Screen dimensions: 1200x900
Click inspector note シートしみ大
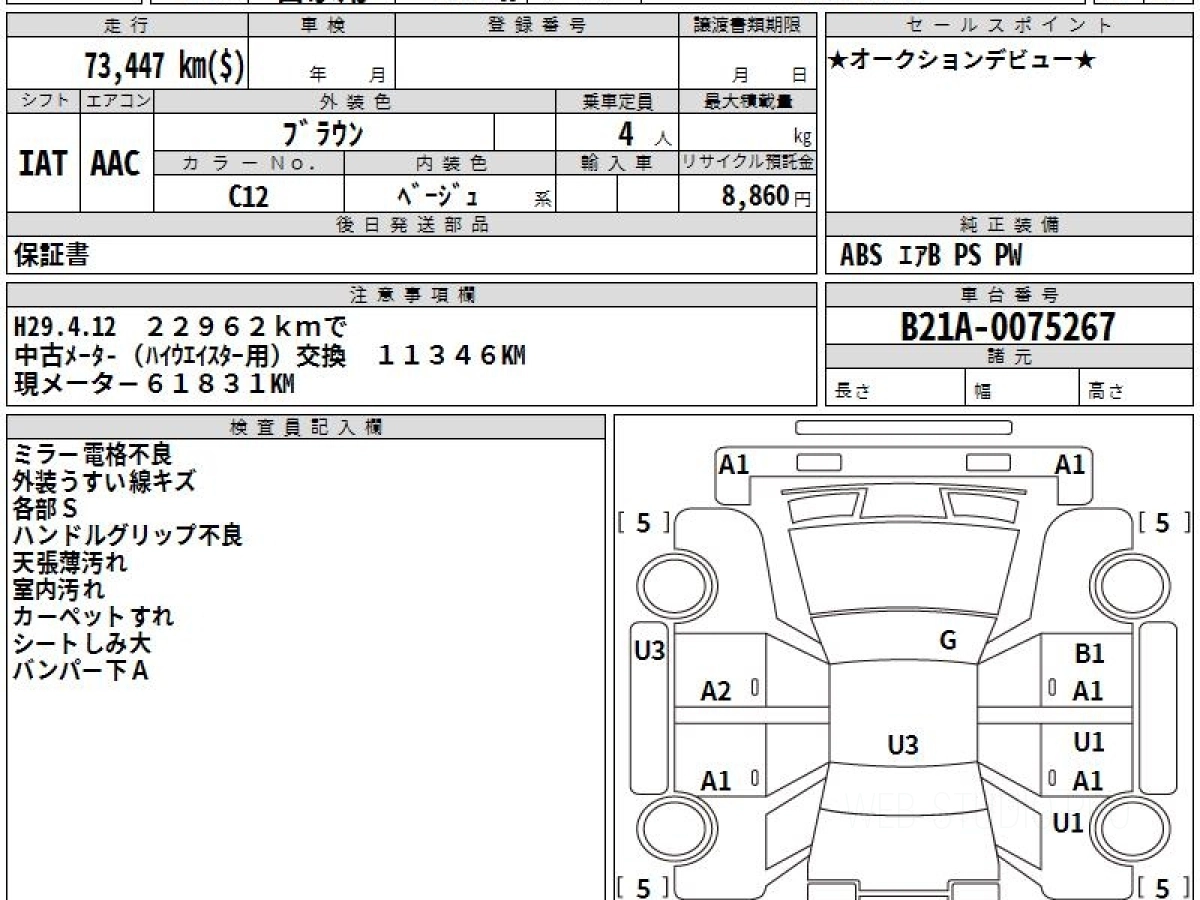[82, 644]
